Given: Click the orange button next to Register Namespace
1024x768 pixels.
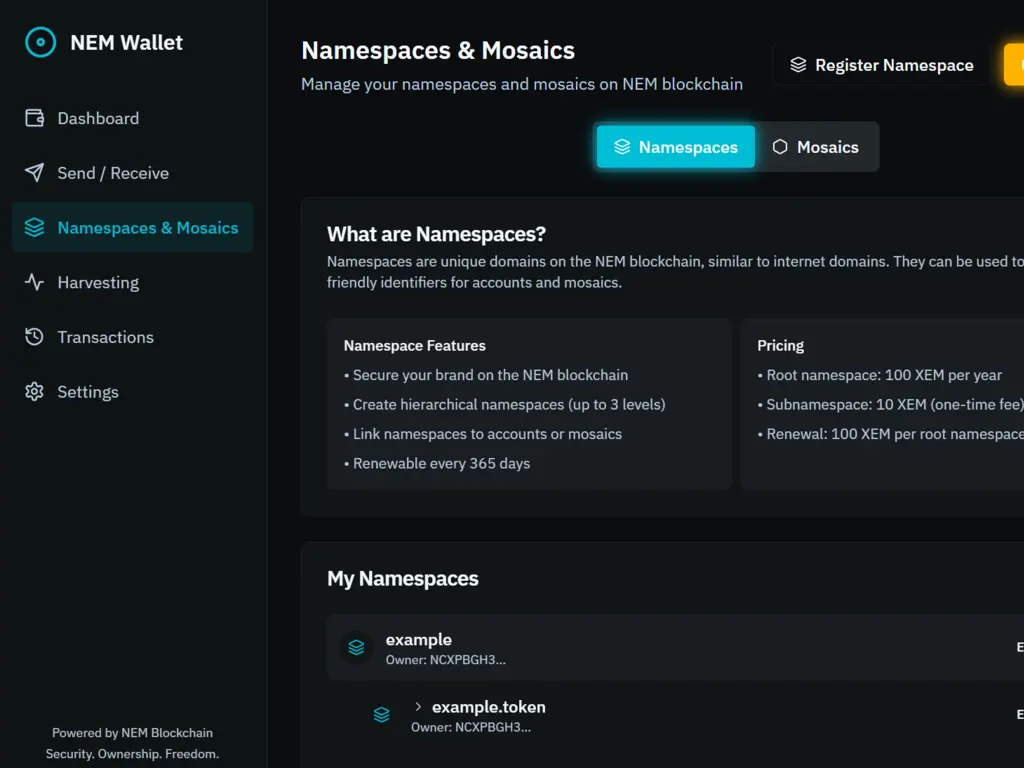Looking at the screenshot, I should point(1014,65).
